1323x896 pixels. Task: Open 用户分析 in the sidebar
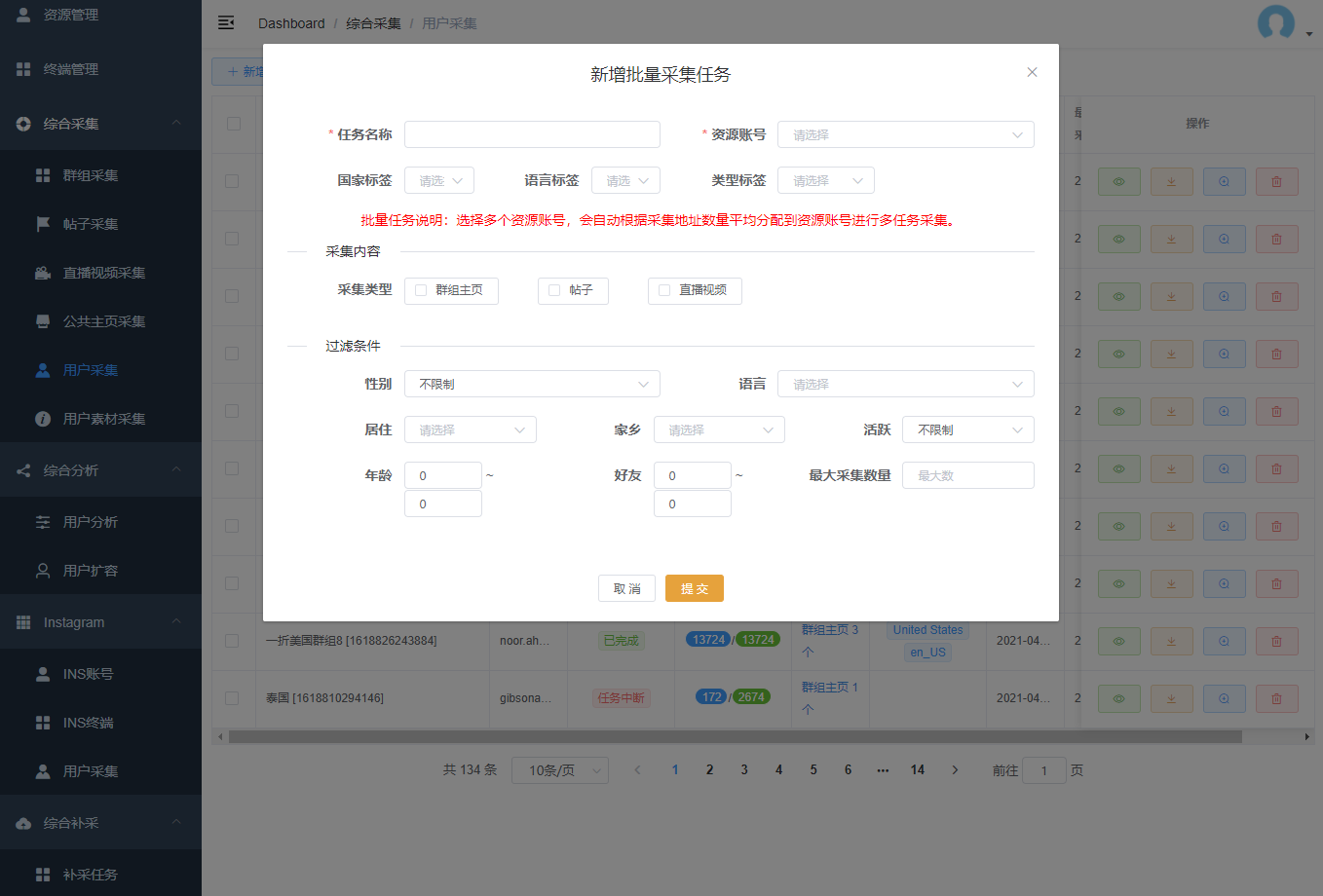coord(100,522)
